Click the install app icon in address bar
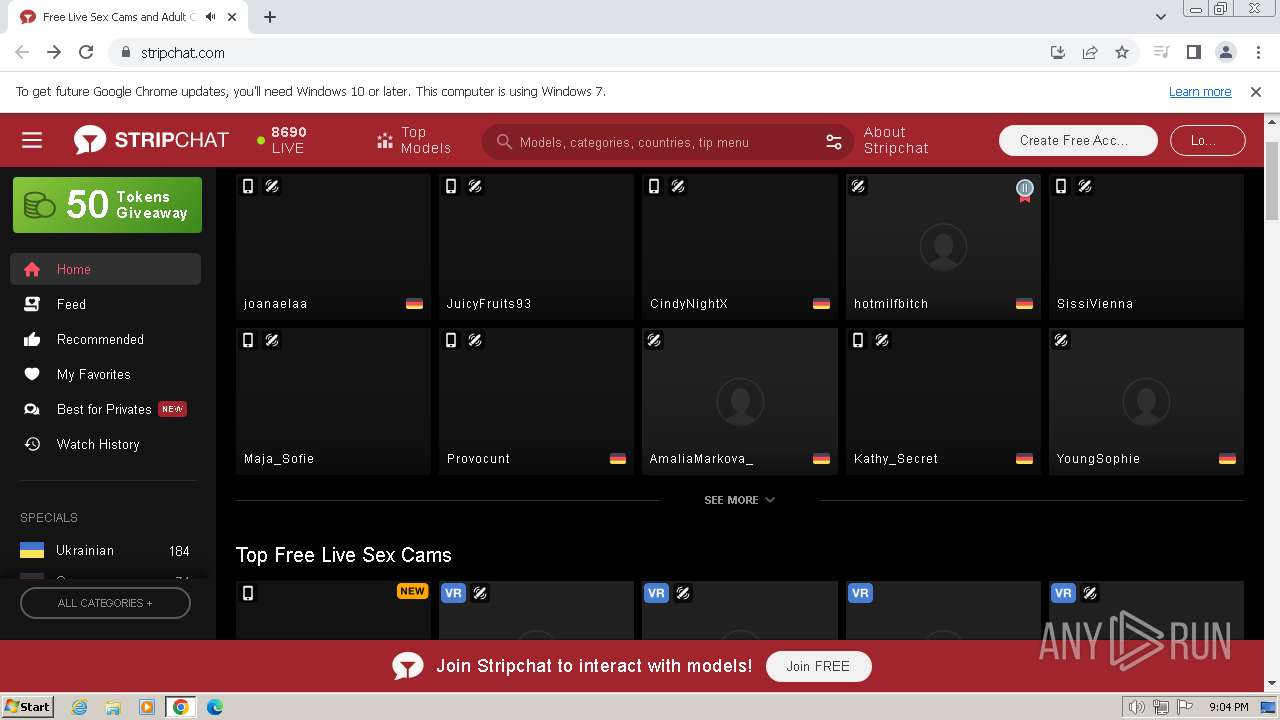The height and width of the screenshot is (720, 1280). point(1058,52)
